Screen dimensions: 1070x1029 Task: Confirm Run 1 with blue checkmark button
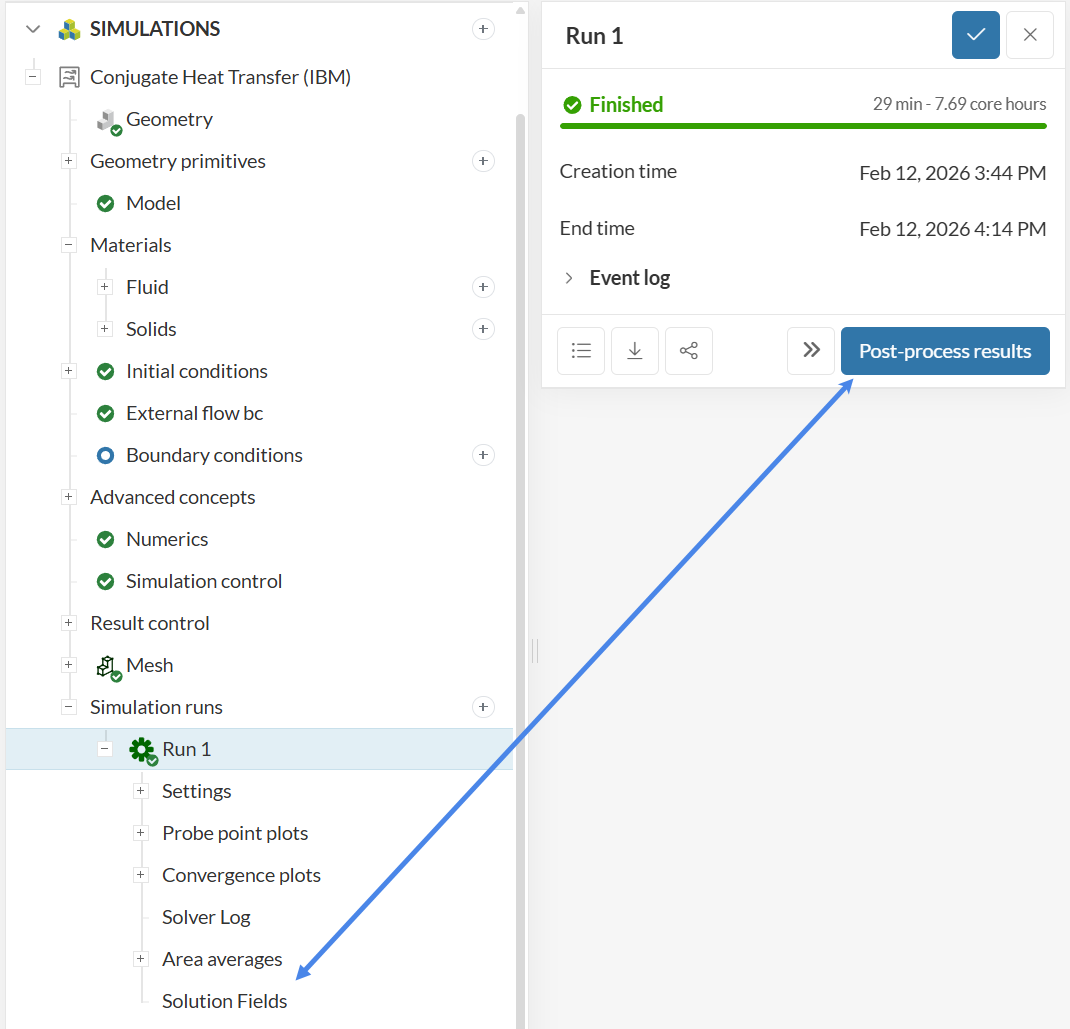click(975, 35)
